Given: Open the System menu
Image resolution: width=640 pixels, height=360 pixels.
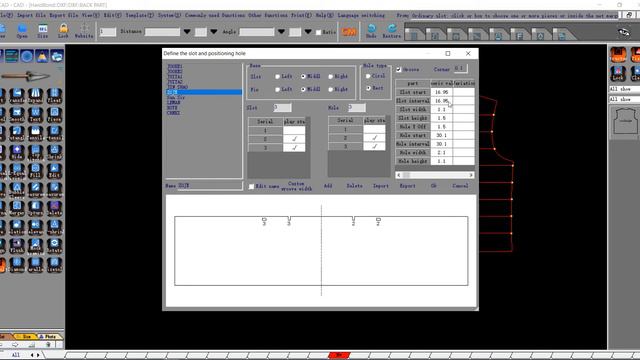Looking at the screenshot, I should (x=169, y=15).
